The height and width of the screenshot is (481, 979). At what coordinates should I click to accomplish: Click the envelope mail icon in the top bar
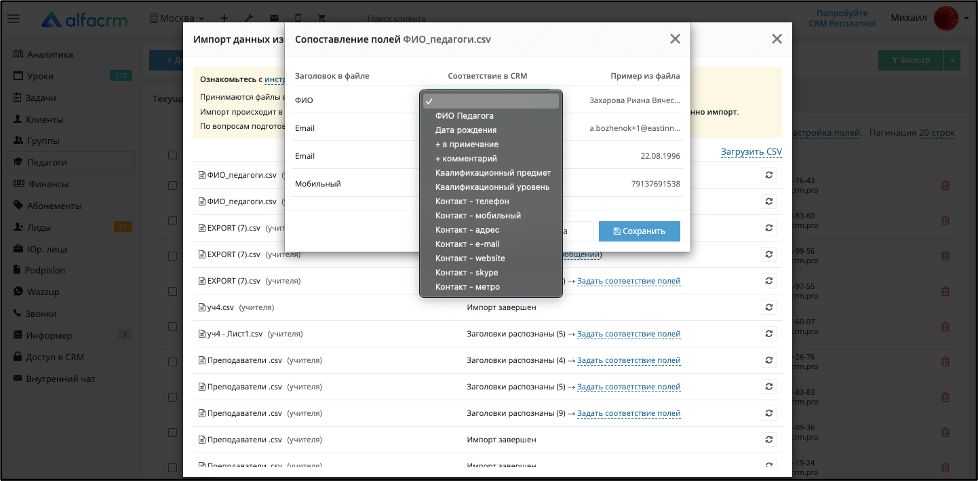coord(273,19)
